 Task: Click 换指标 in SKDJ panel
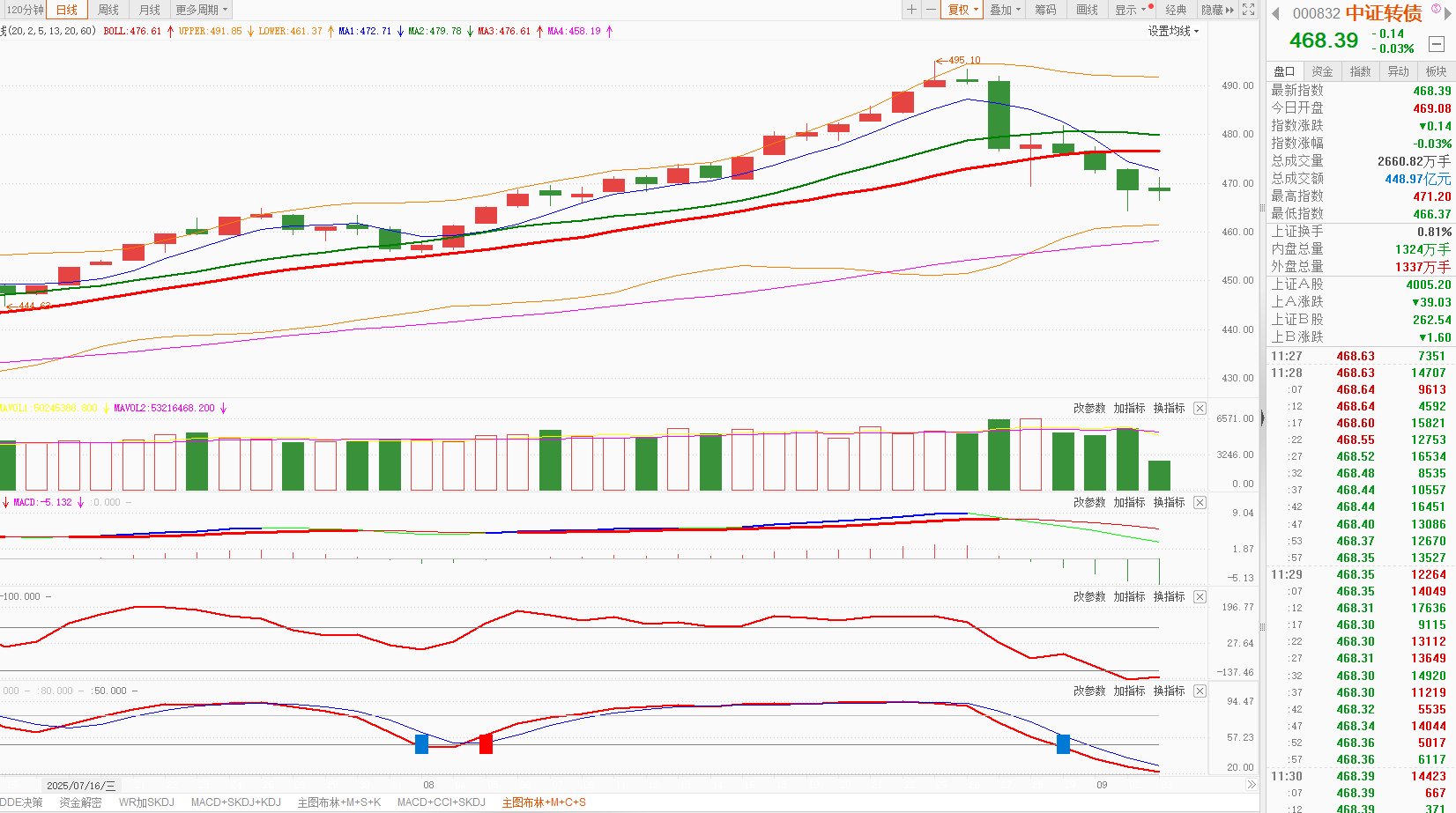click(1169, 691)
